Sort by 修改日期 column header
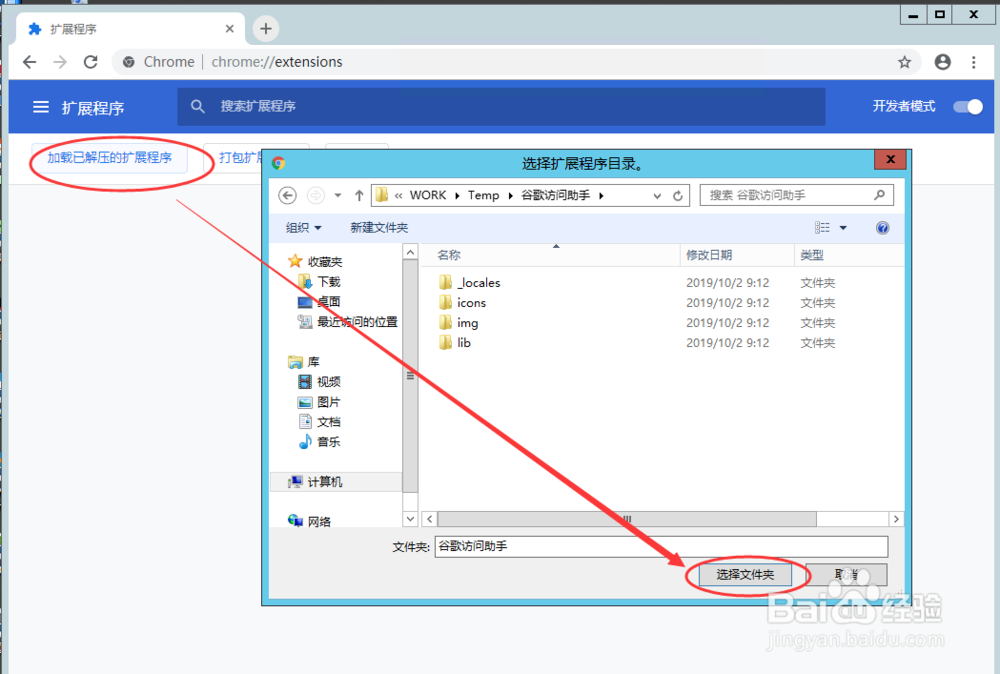This screenshot has height=674, width=1000. [x=737, y=255]
